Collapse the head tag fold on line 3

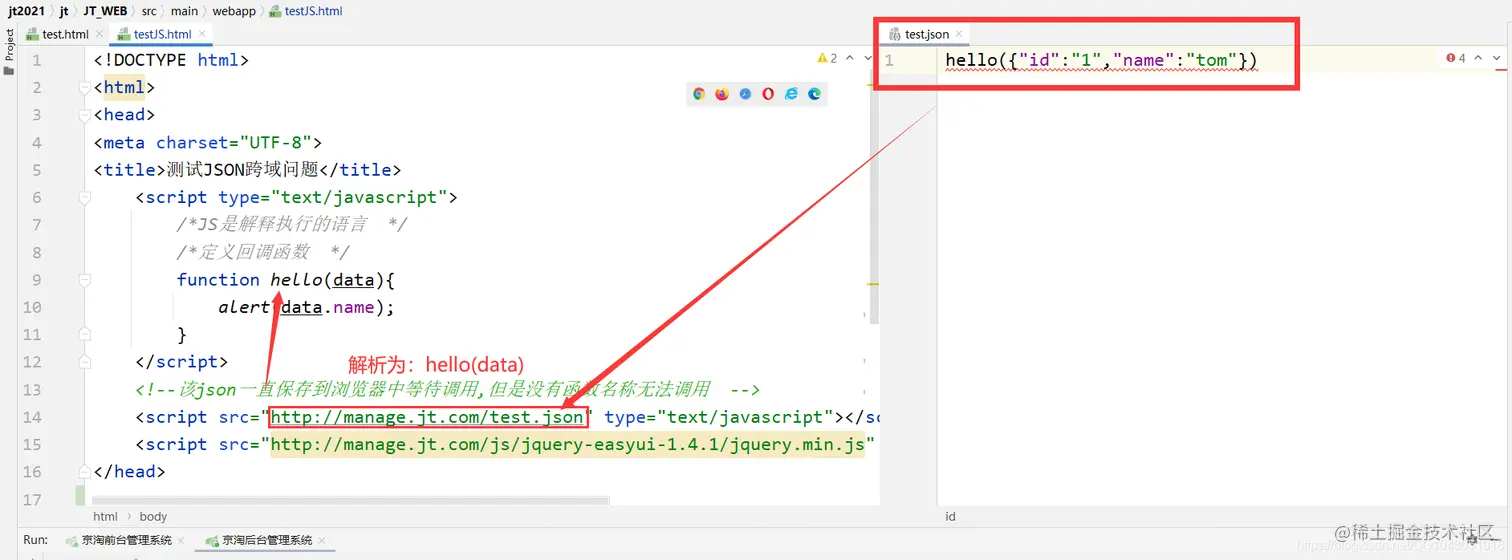[x=84, y=115]
